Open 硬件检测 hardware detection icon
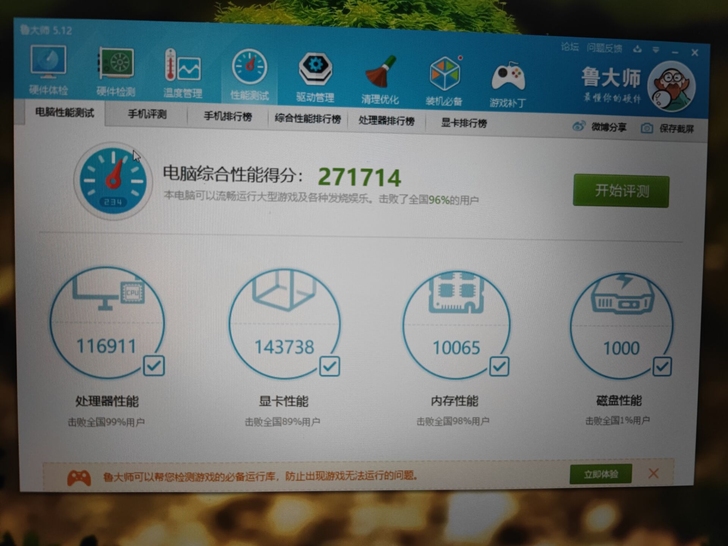 point(116,64)
